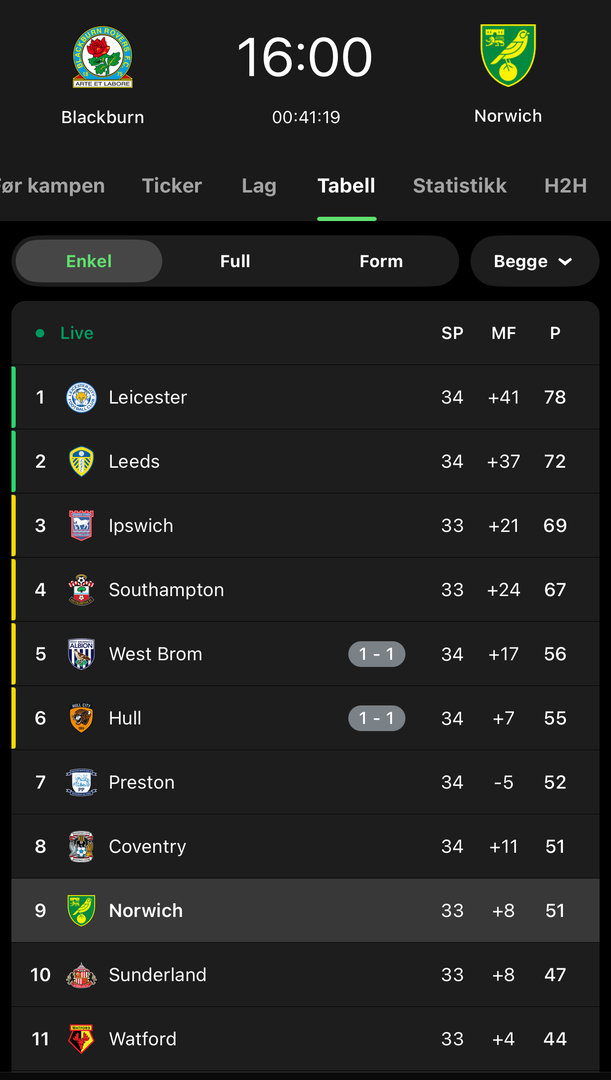Switch to Full table view
Viewport: 611px width, 1080px height.
point(235,261)
